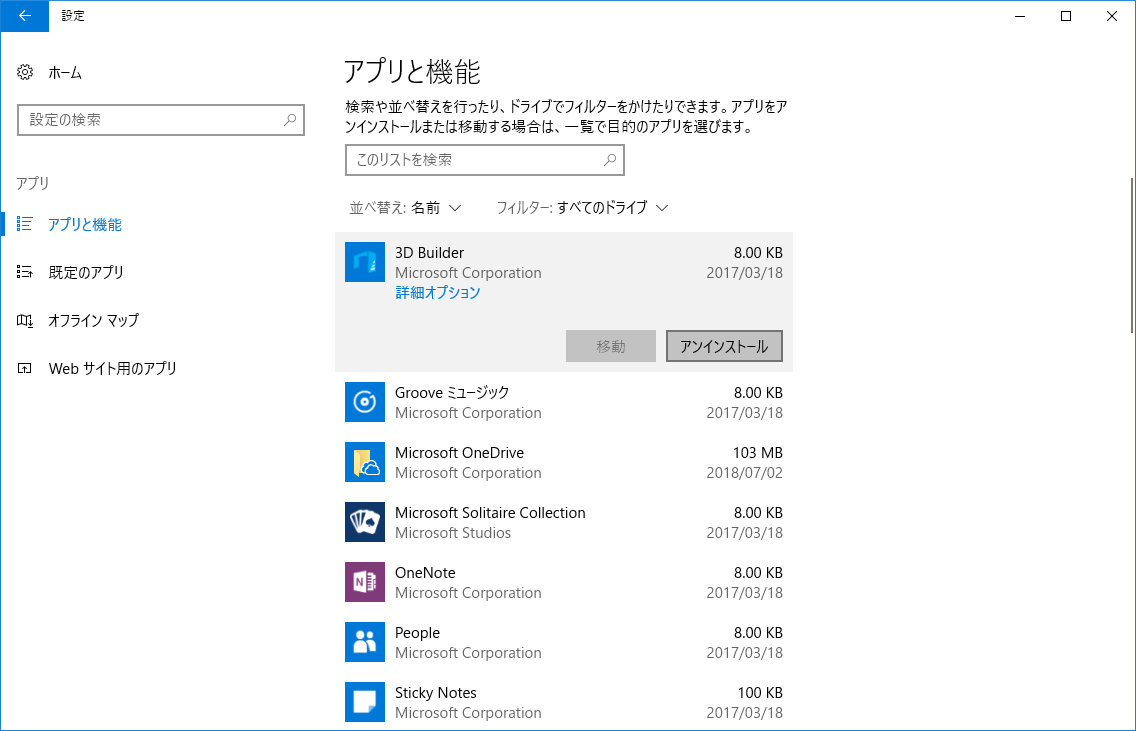
Task: Focus the このリストを検索 input field
Action: tap(485, 160)
